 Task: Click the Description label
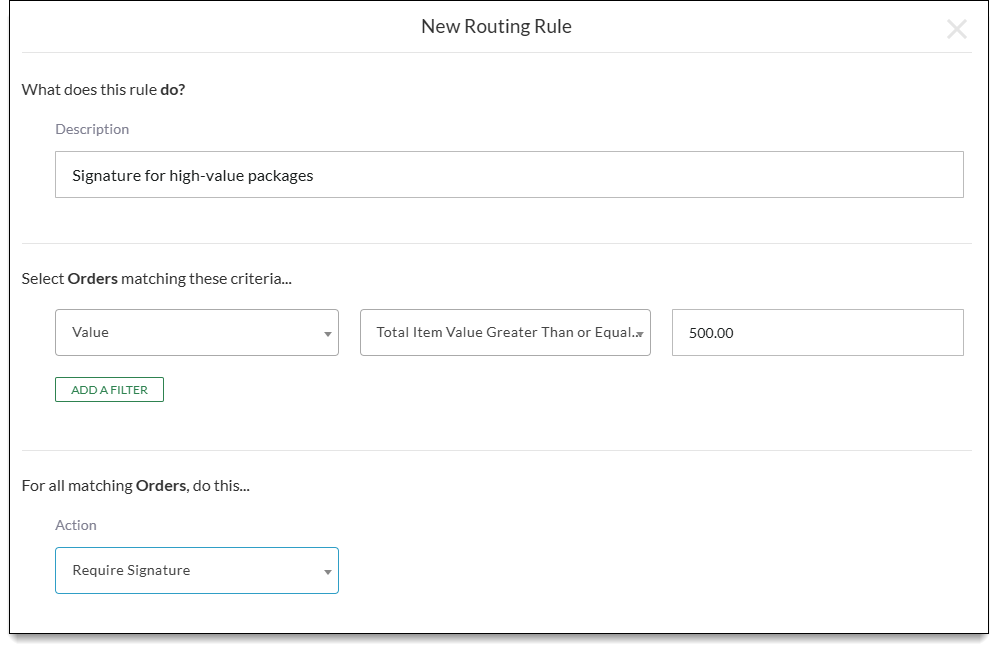pos(92,129)
